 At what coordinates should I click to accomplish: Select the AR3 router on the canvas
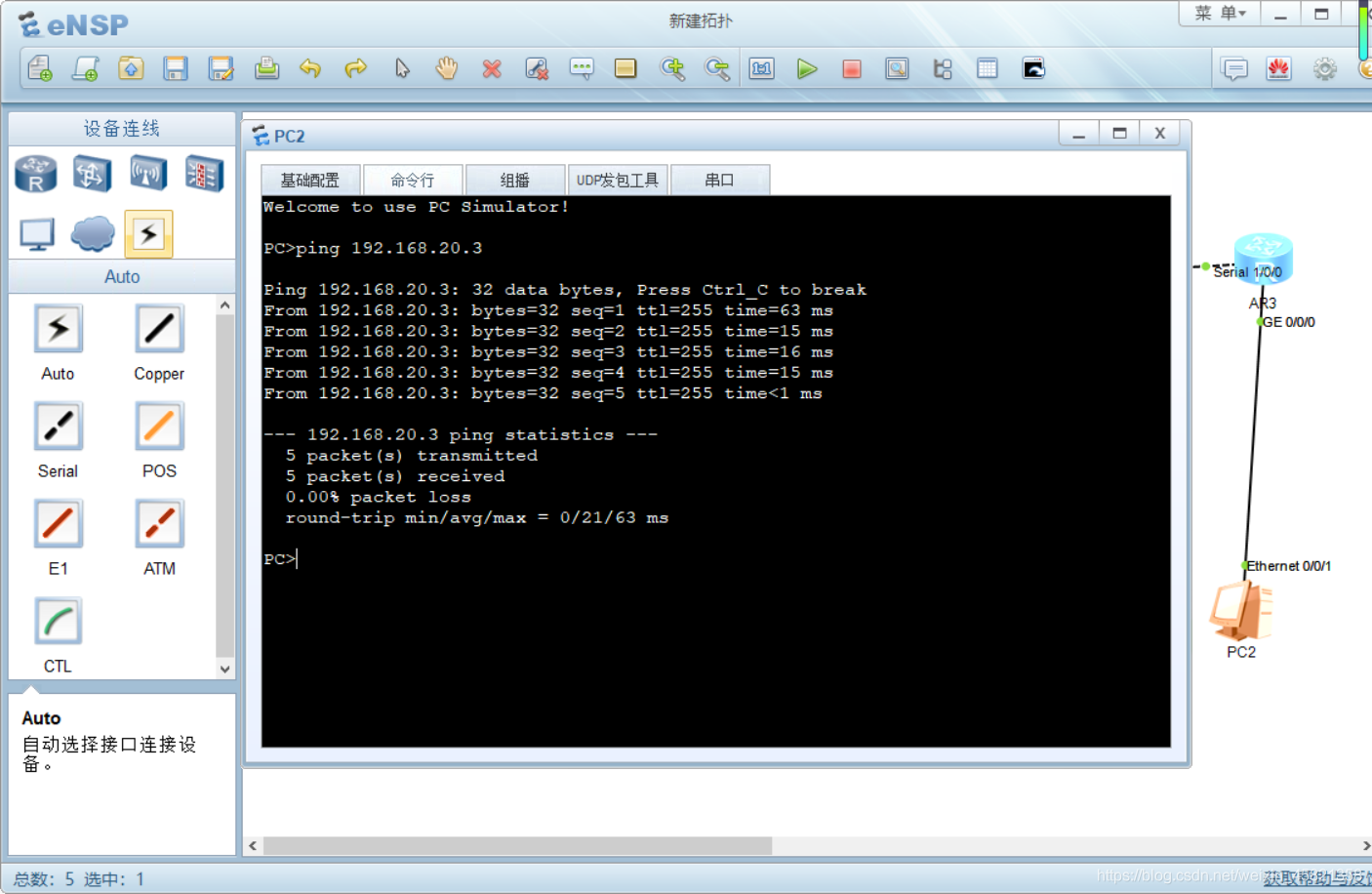coord(1263,259)
